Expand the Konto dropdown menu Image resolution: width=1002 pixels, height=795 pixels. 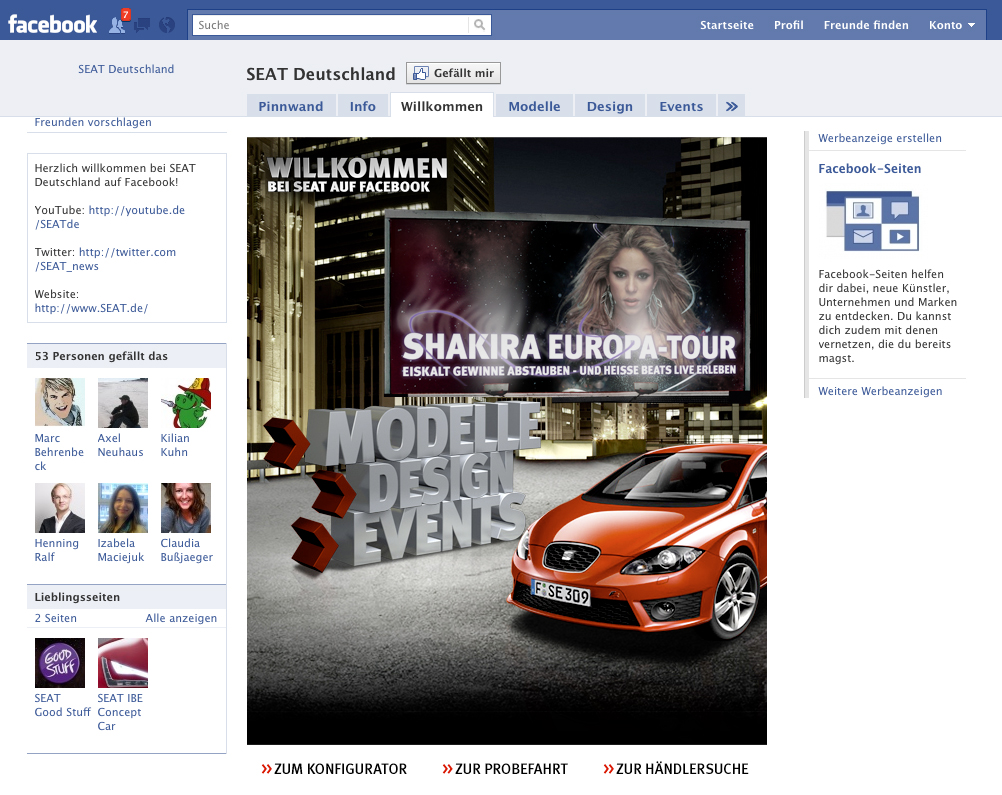point(952,25)
